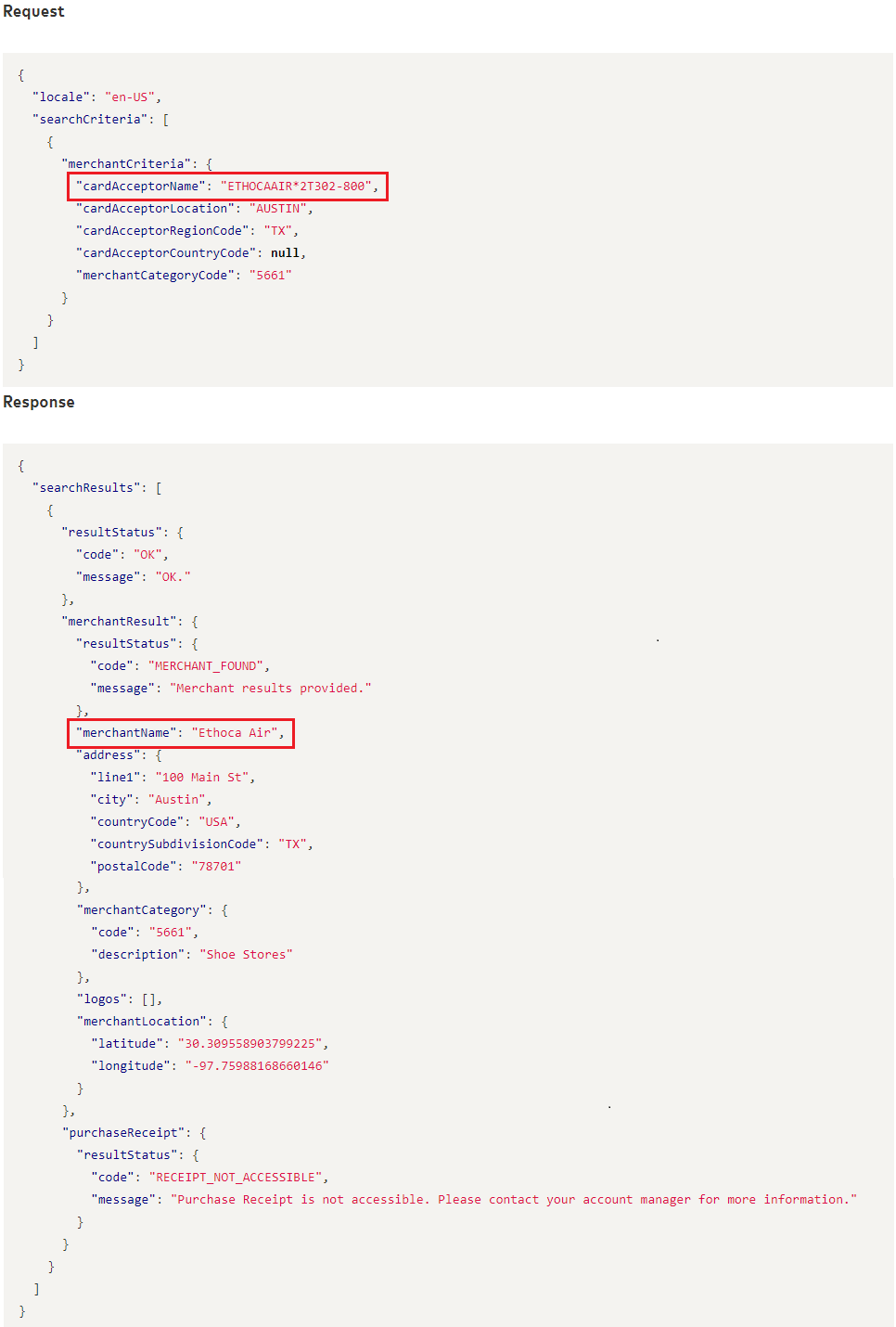Image resolution: width=896 pixels, height=1327 pixels.
Task: Select the "AUSTIN" cardAcceptorLocation value
Action: click(277, 209)
